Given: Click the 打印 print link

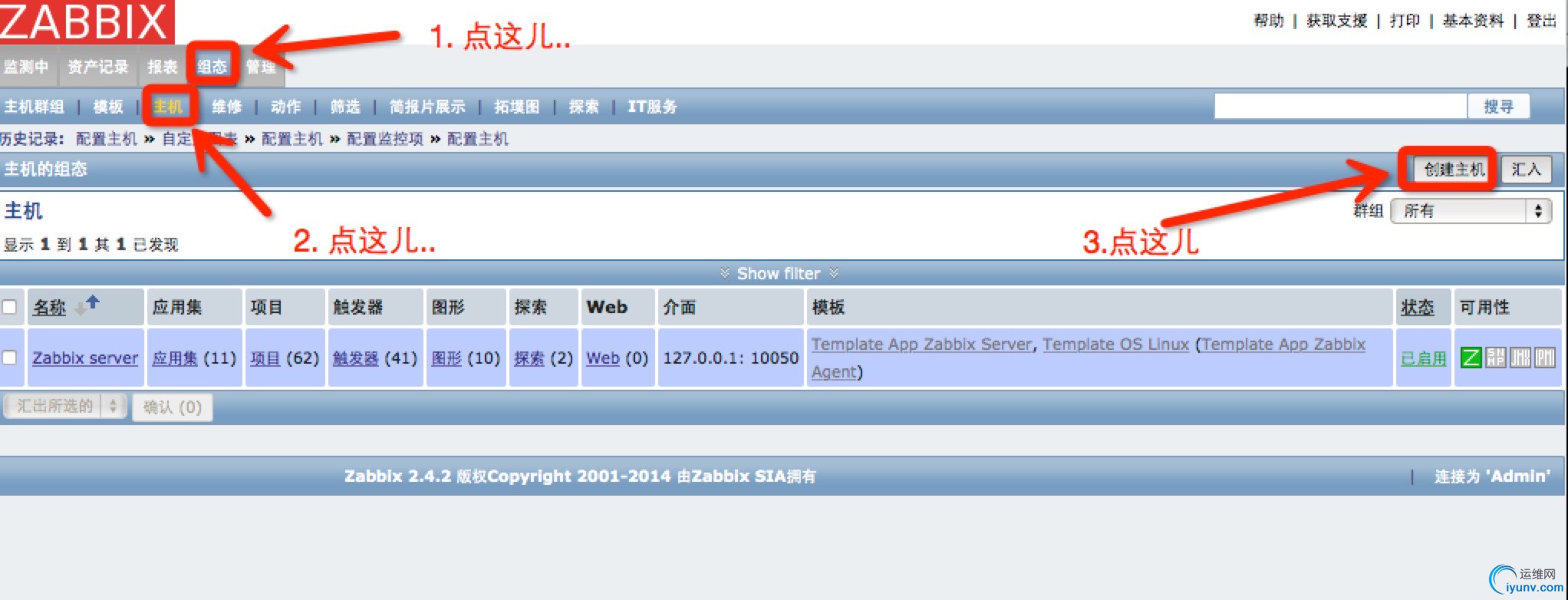Looking at the screenshot, I should [x=1405, y=21].
